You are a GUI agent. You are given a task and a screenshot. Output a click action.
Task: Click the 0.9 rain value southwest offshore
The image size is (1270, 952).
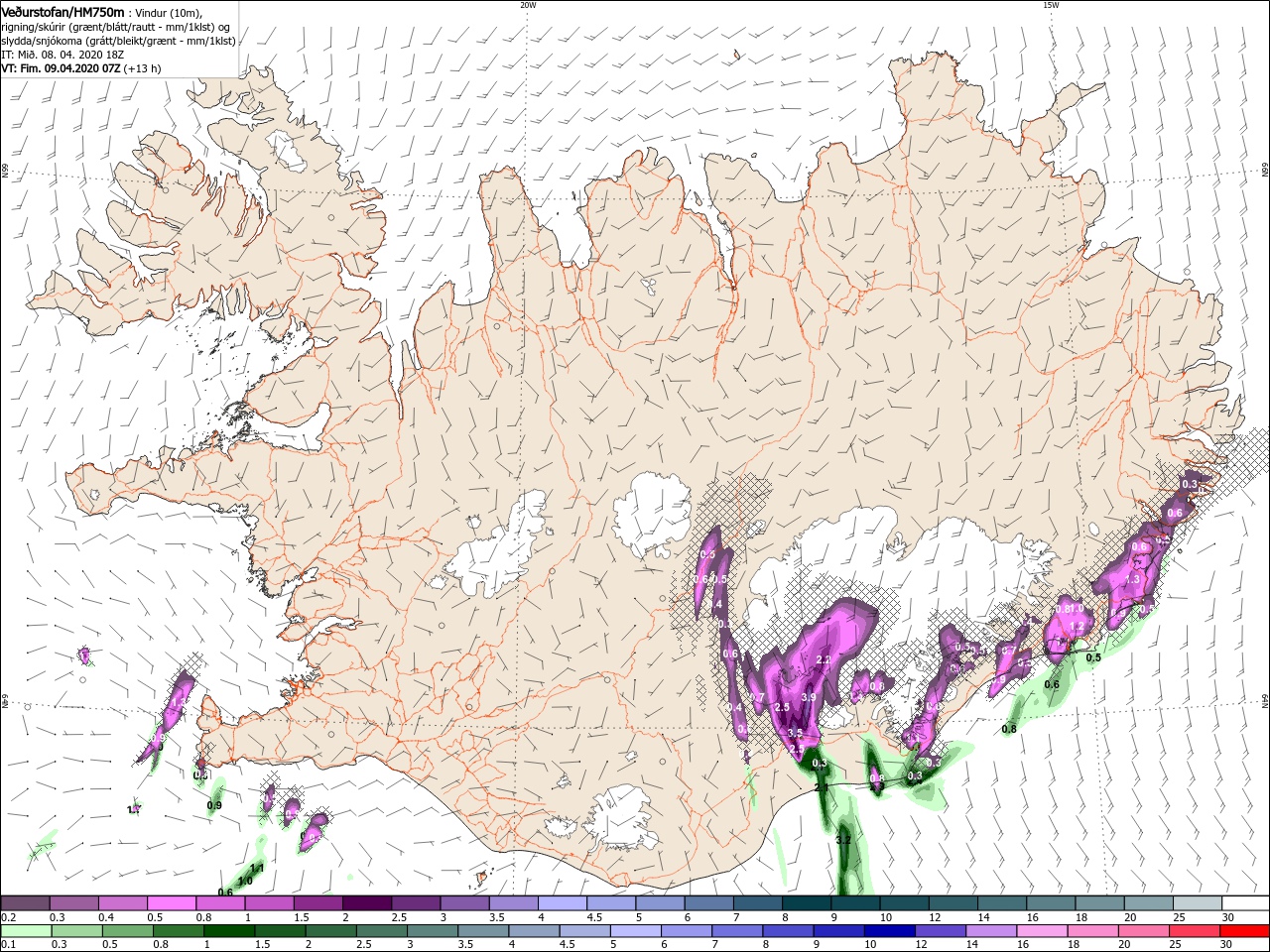tap(213, 805)
